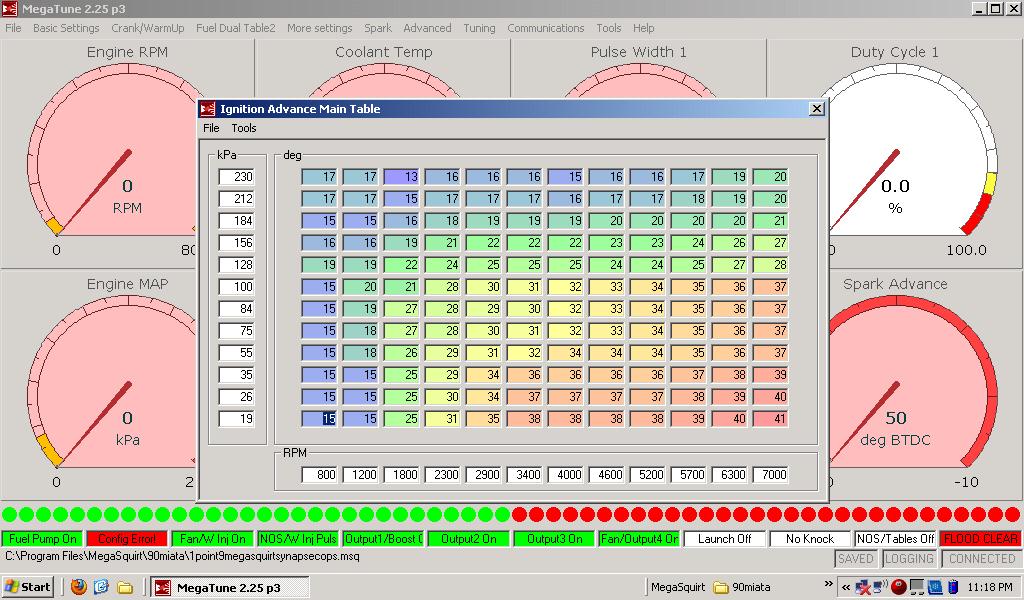This screenshot has height=600, width=1024.
Task: Expand hidden system tray icons chevron
Action: tap(846, 587)
